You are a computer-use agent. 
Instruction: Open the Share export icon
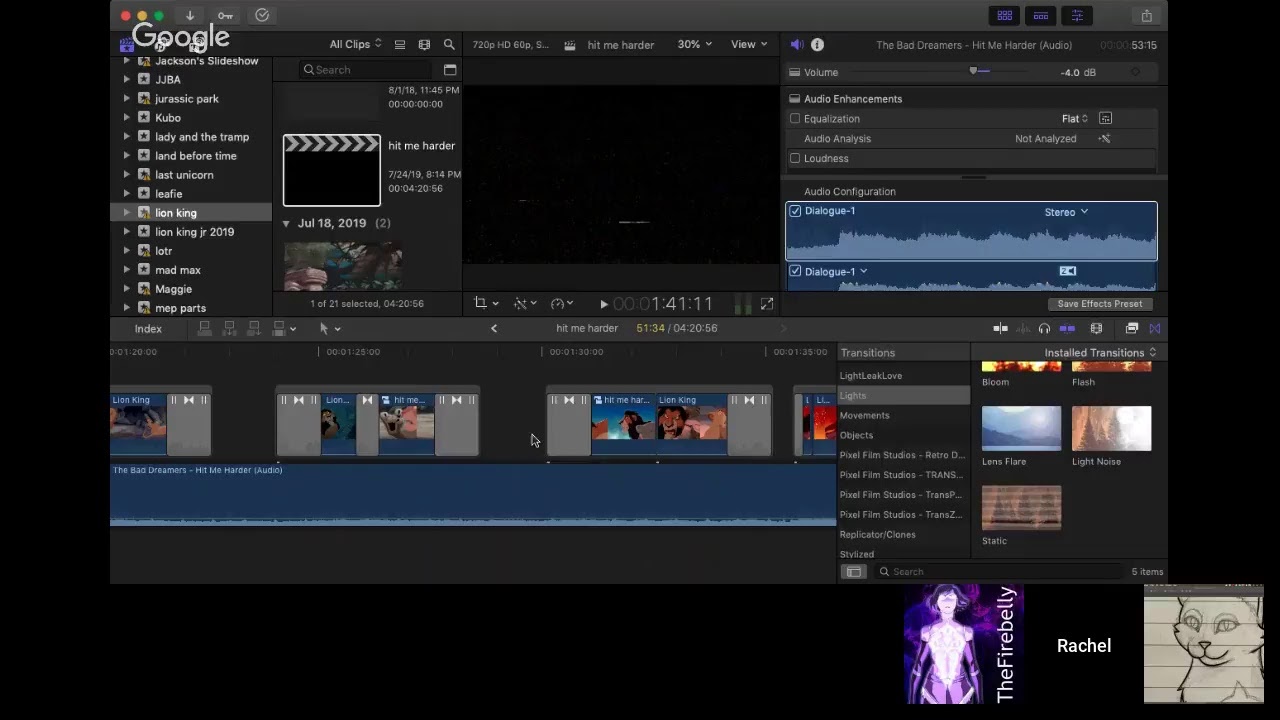[x=1146, y=15]
